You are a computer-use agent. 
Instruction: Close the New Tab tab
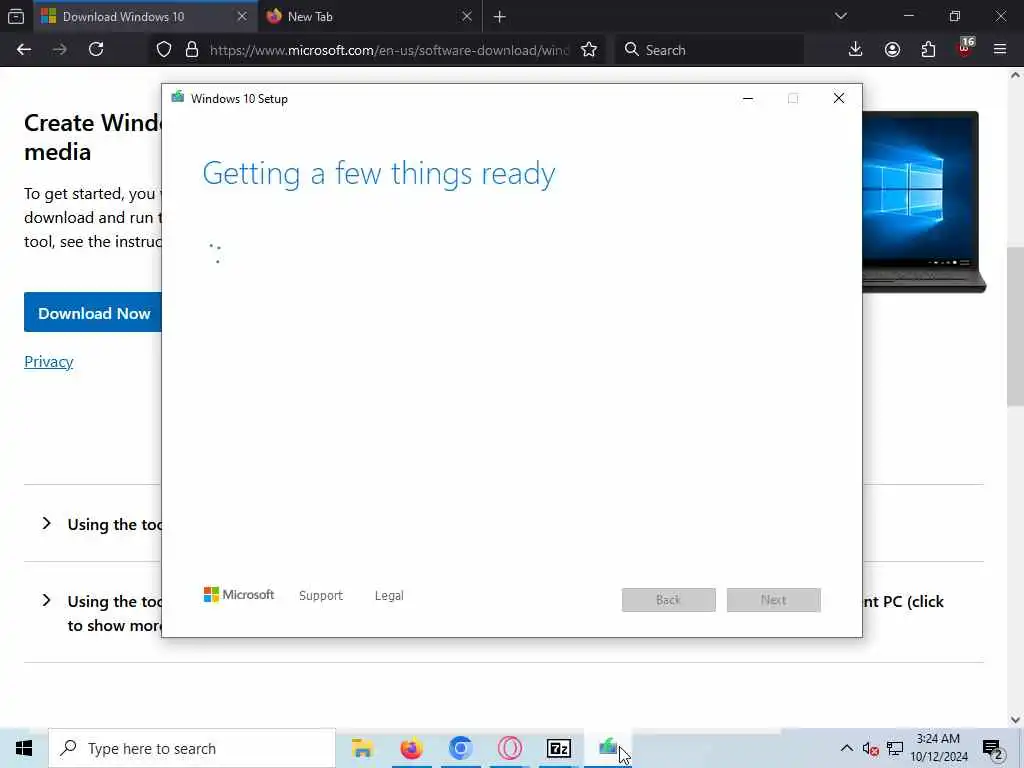click(x=466, y=16)
